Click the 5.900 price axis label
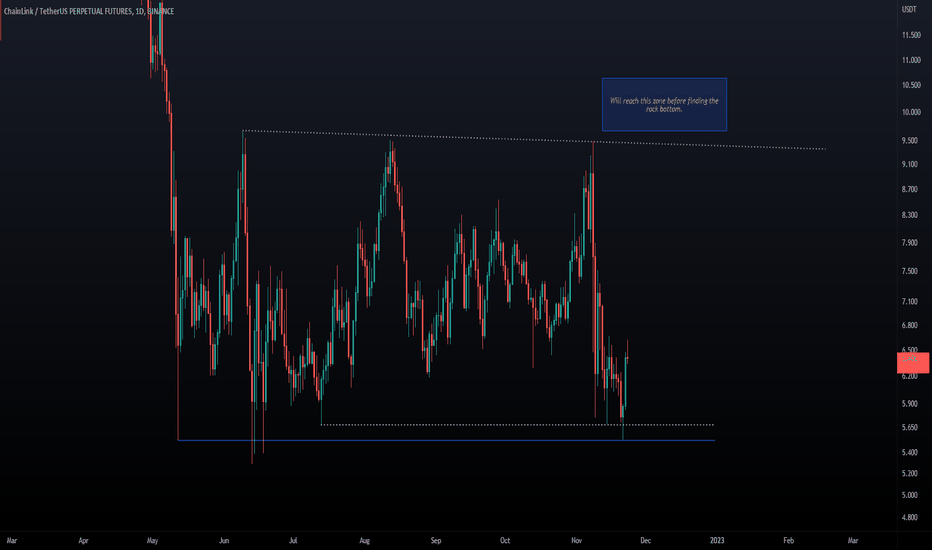This screenshot has height=550, width=932. coord(909,404)
